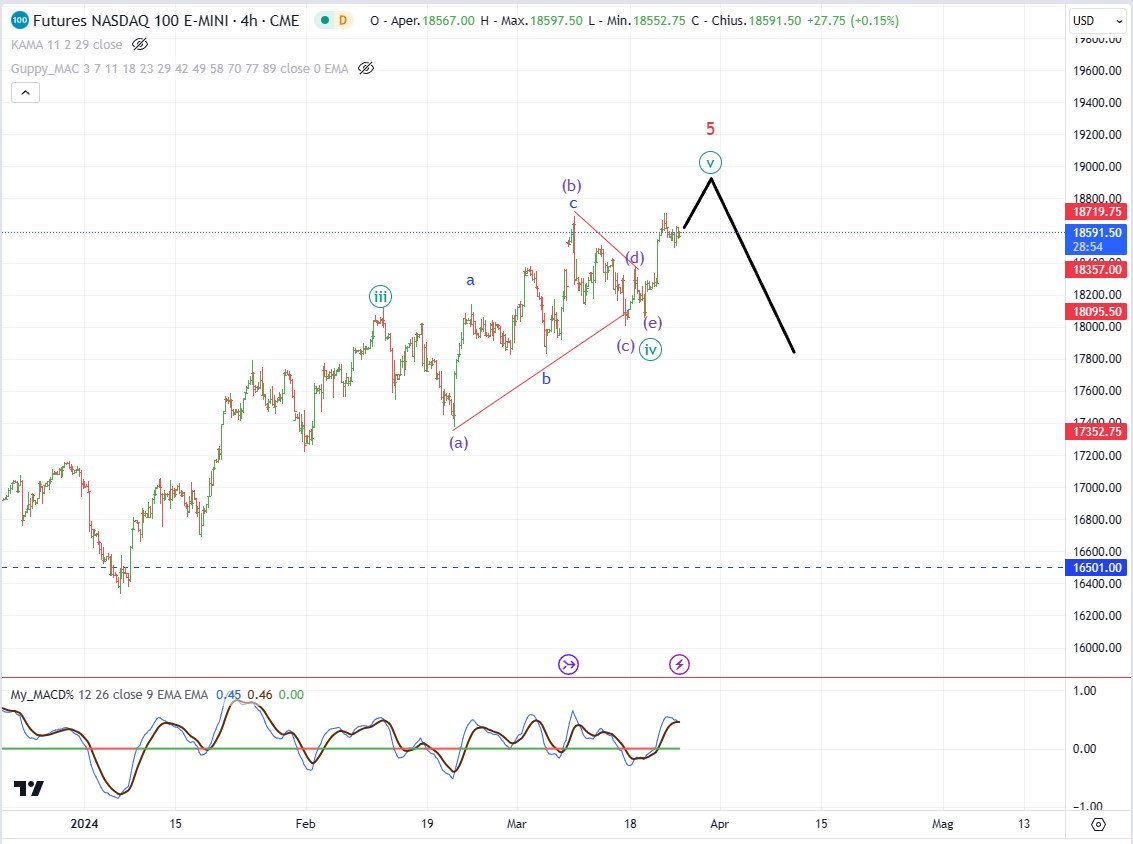Click the NASDAQ 100 symbol logo icon
The height and width of the screenshot is (844, 1133).
click(x=20, y=20)
